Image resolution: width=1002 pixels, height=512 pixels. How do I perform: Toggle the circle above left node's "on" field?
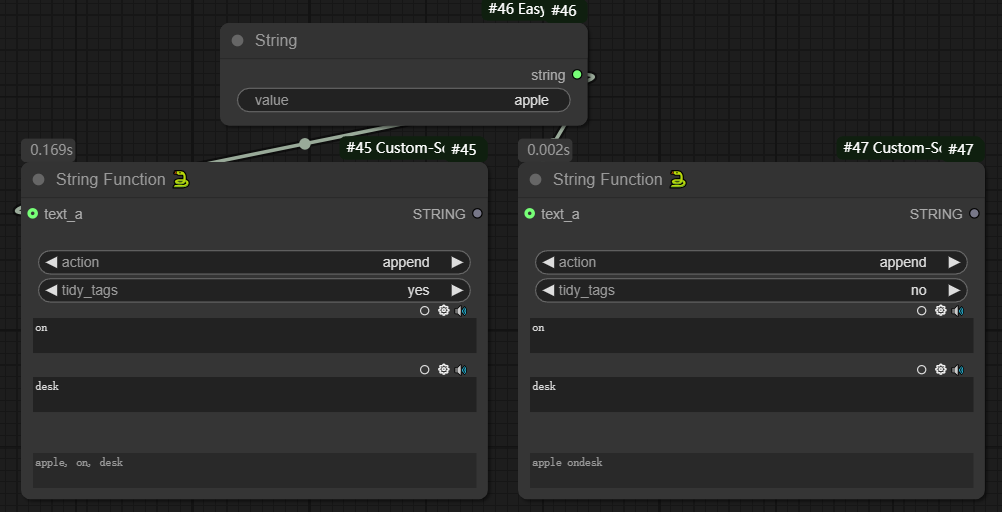click(x=425, y=311)
